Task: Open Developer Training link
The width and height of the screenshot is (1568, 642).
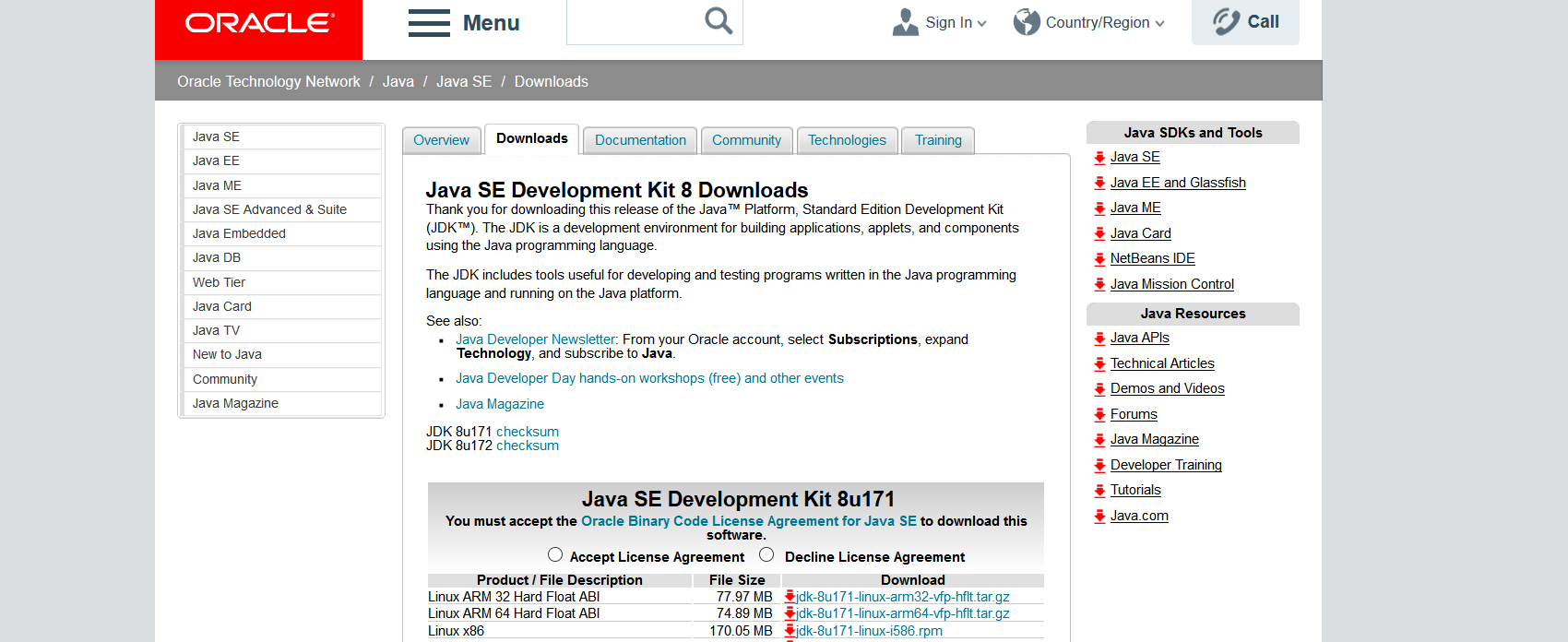Action: pyautogui.click(x=1166, y=465)
